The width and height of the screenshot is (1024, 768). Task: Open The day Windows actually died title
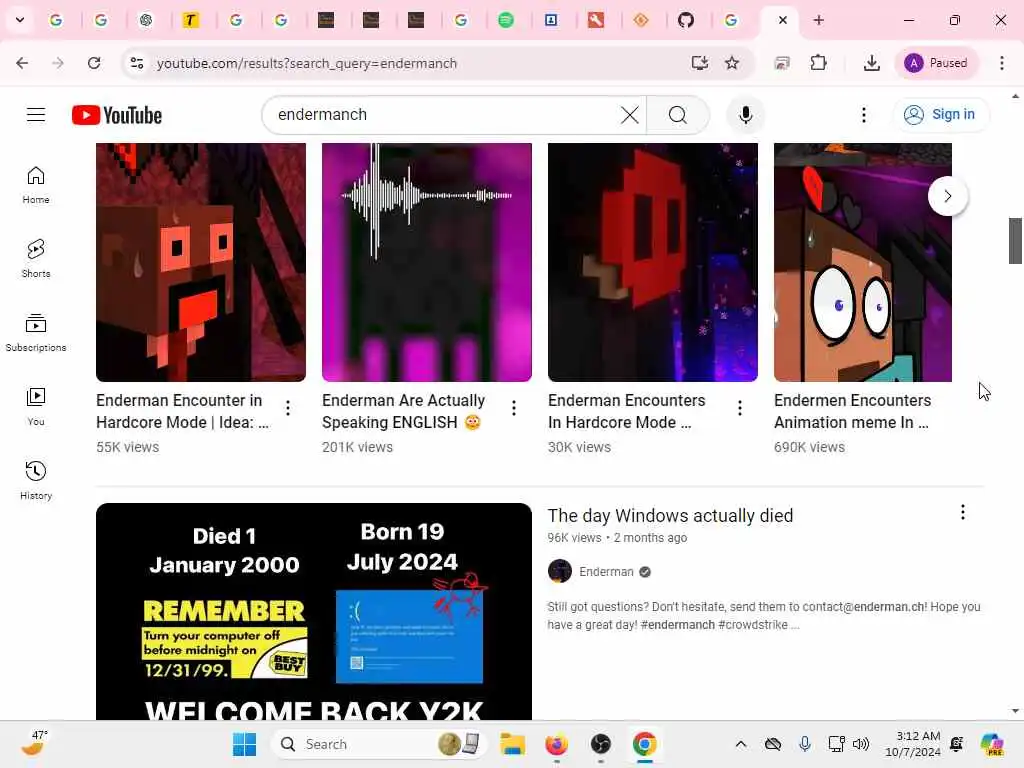[x=670, y=515]
